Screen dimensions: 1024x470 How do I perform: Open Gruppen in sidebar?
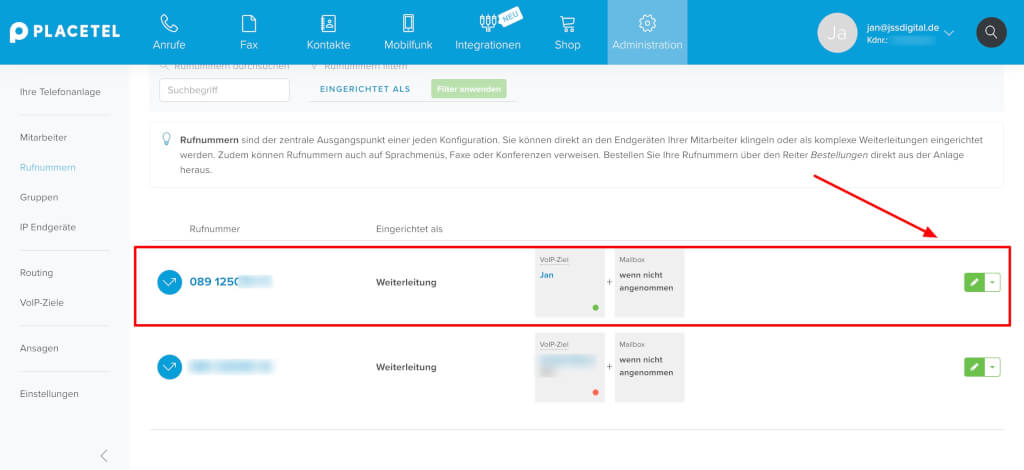click(x=39, y=197)
